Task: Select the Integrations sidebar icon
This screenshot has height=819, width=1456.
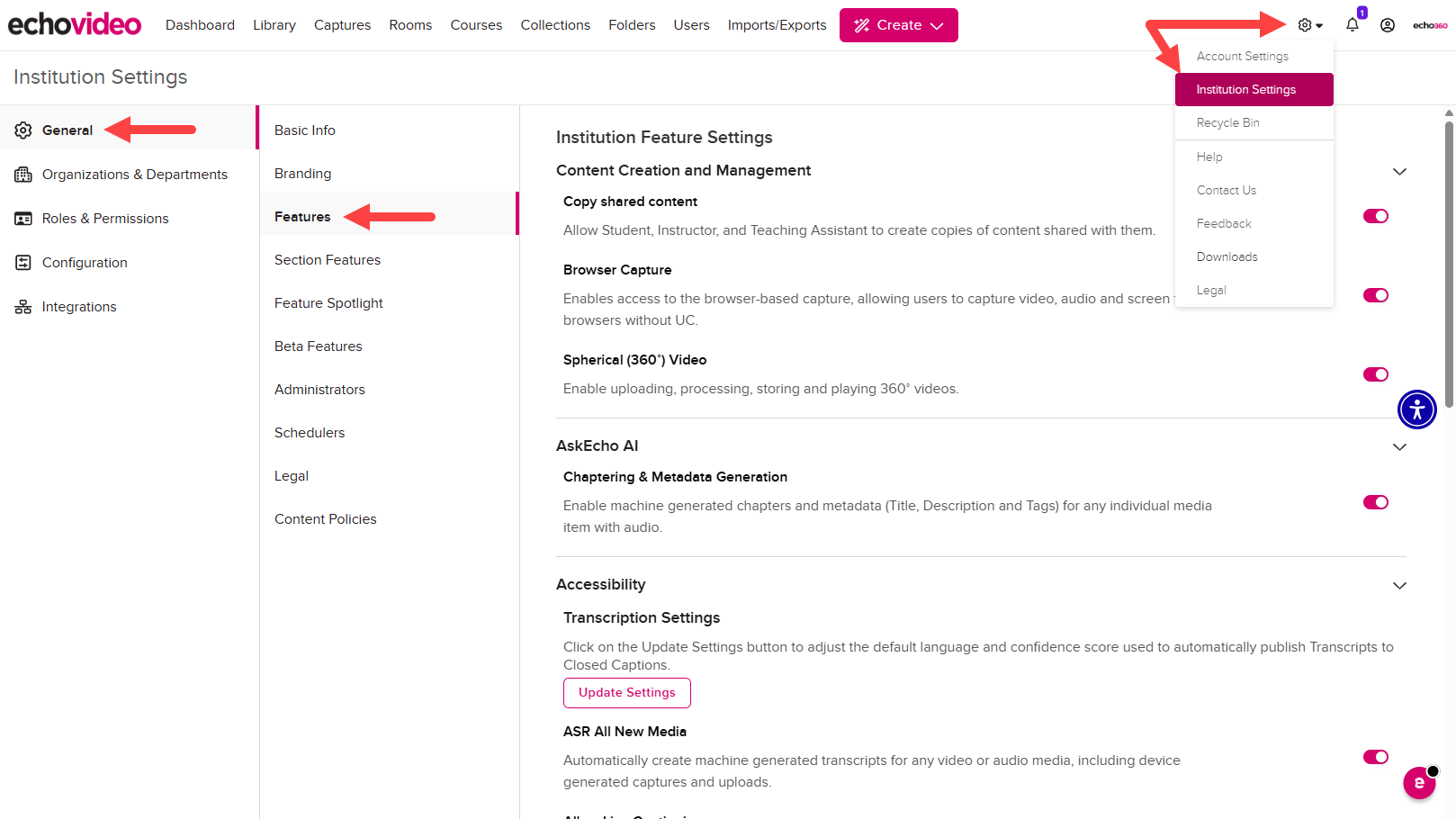Action: click(23, 306)
